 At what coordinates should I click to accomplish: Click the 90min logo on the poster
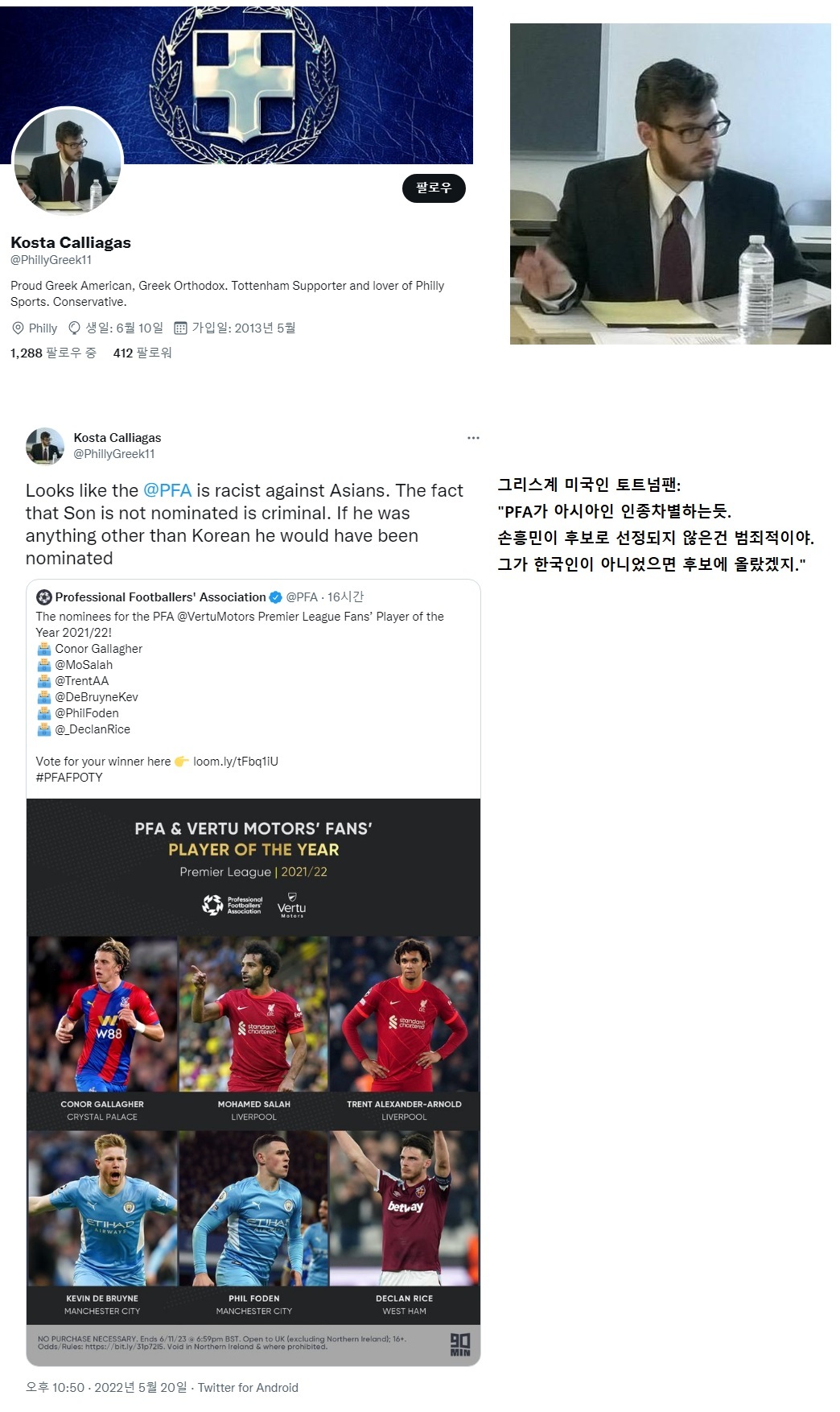[459, 1344]
